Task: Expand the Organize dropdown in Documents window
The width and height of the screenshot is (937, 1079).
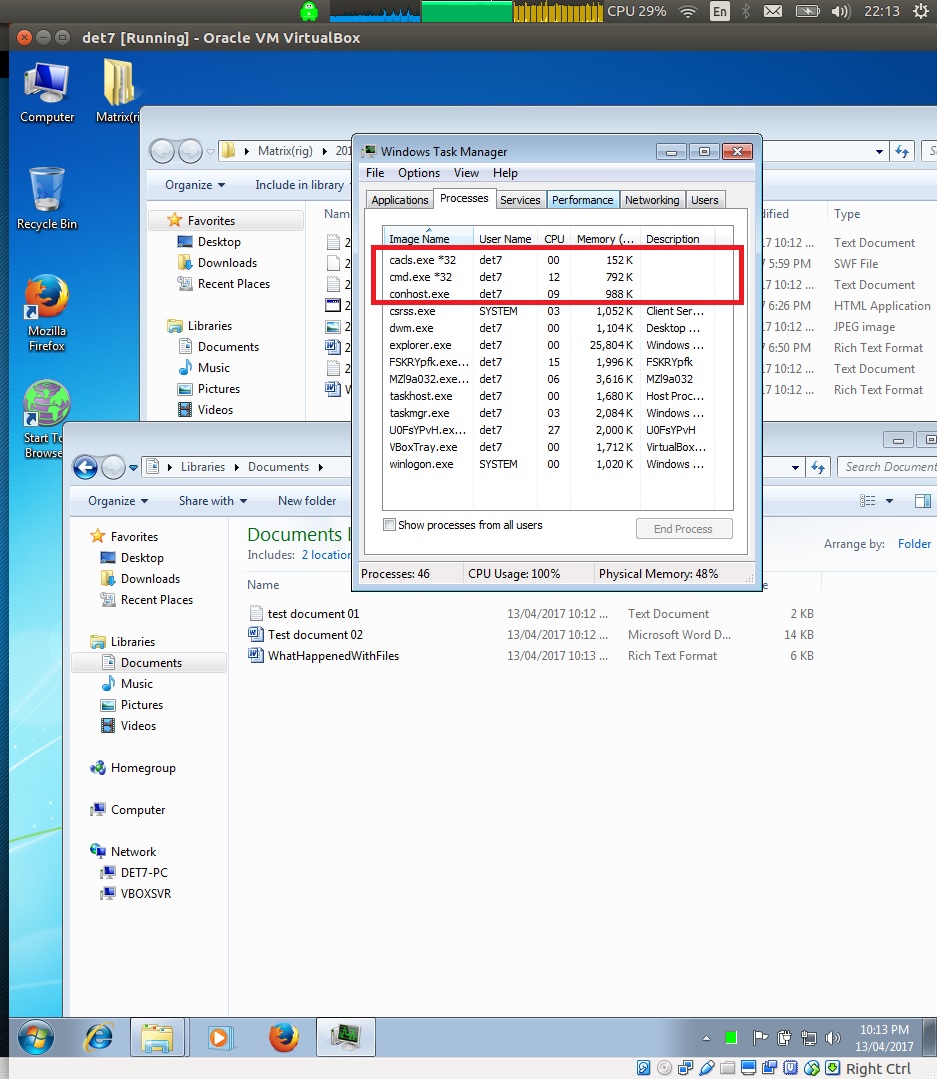Action: [117, 501]
